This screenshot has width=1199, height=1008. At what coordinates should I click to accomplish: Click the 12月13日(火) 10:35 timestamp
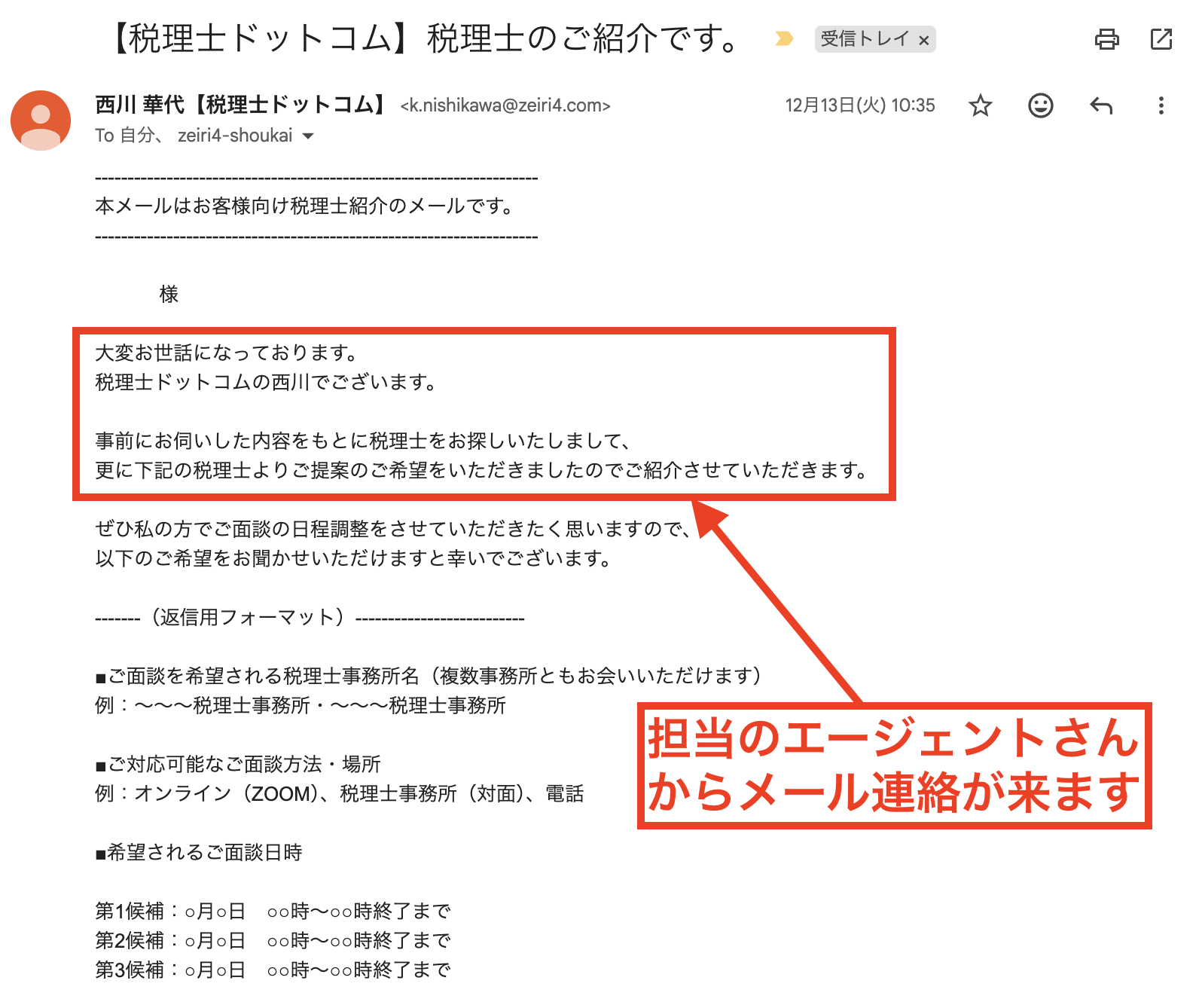[859, 105]
